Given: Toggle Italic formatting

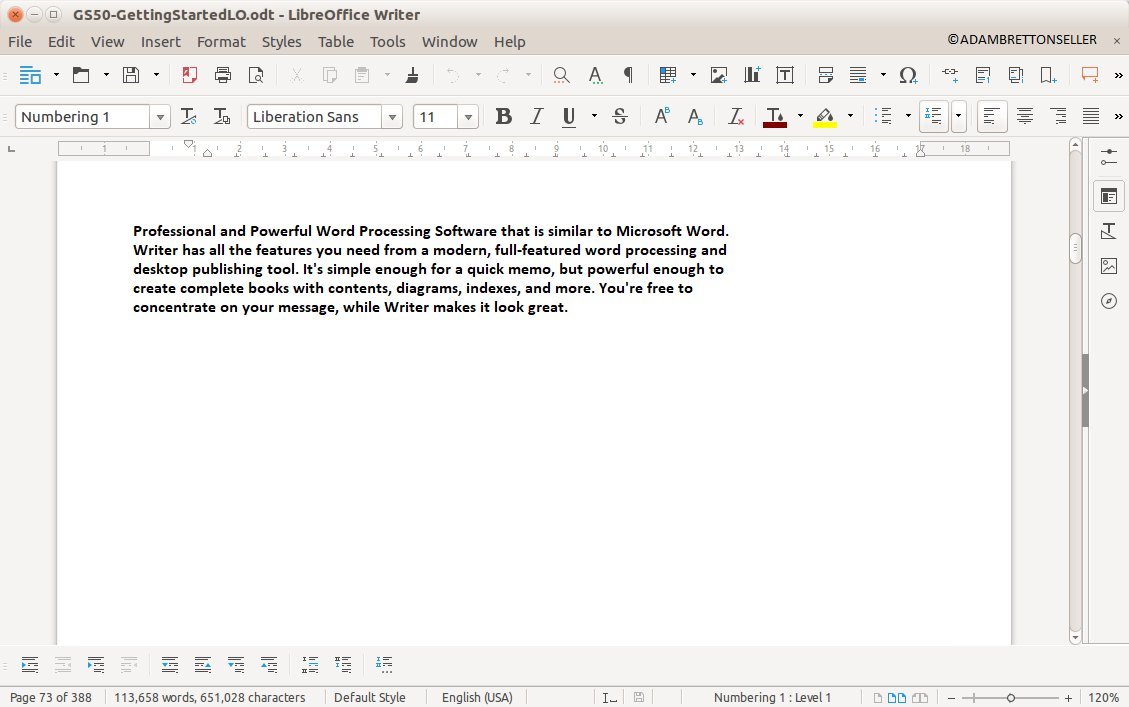Looking at the screenshot, I should pyautogui.click(x=536, y=117).
